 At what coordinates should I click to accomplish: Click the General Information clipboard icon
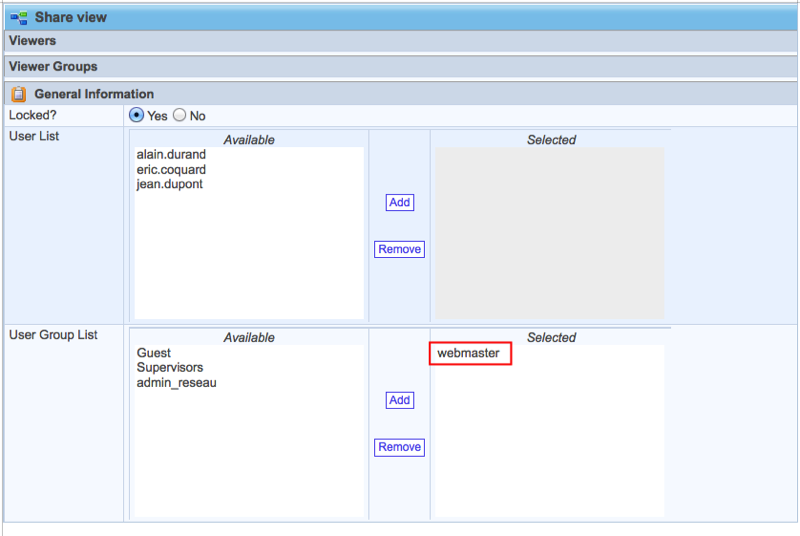[19, 94]
